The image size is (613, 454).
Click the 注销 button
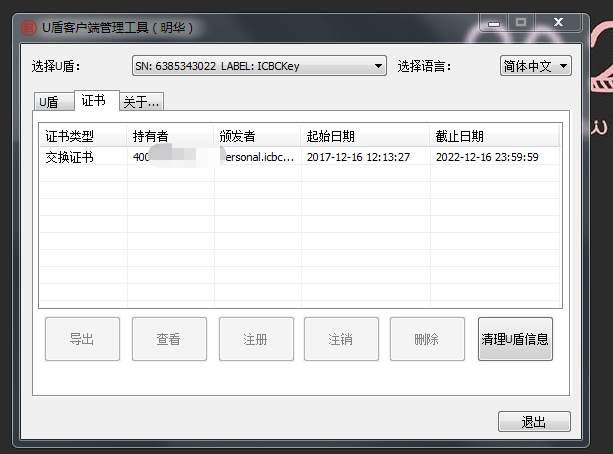(x=341, y=339)
